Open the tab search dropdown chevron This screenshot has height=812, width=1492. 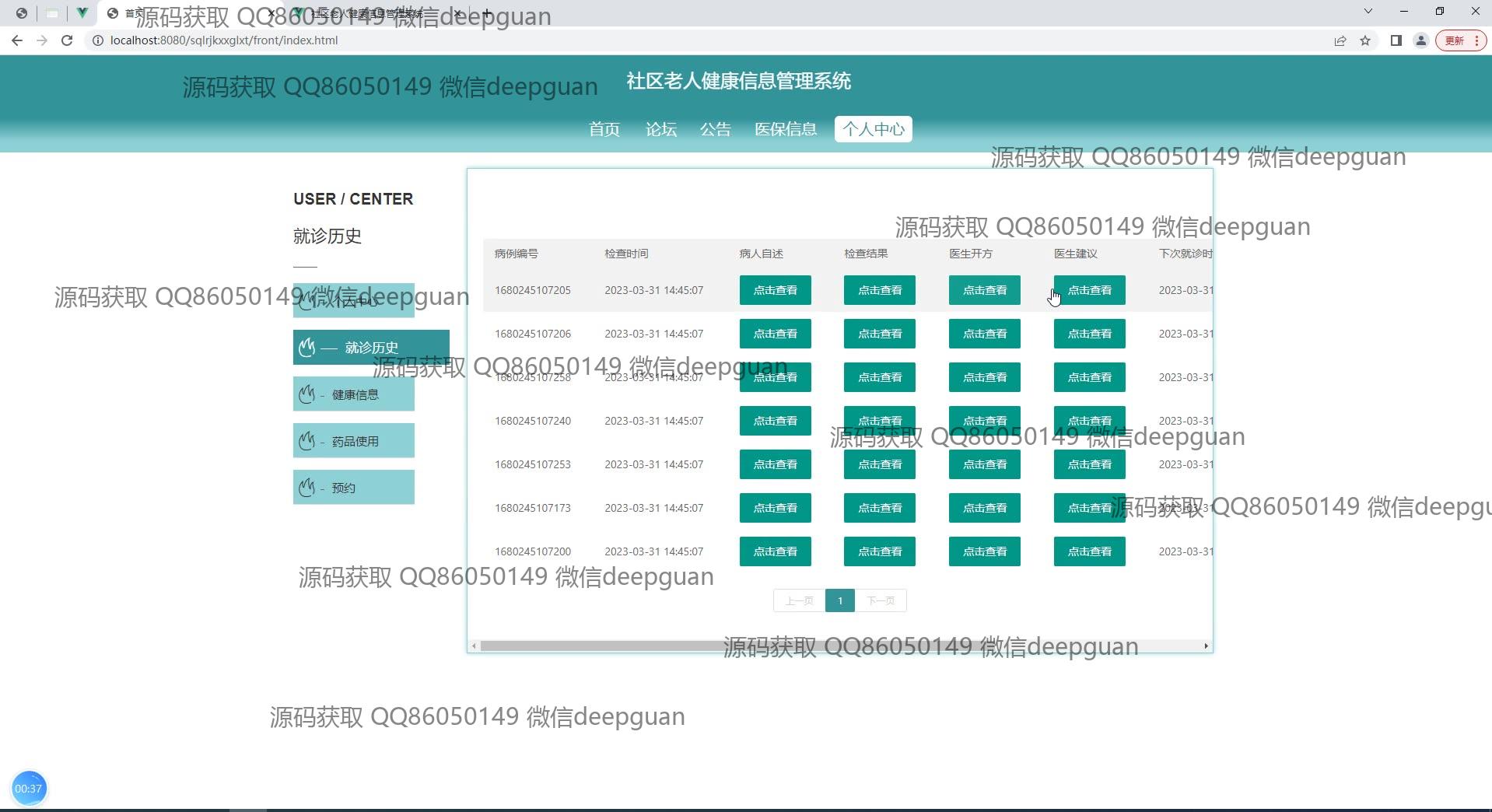(1368, 12)
